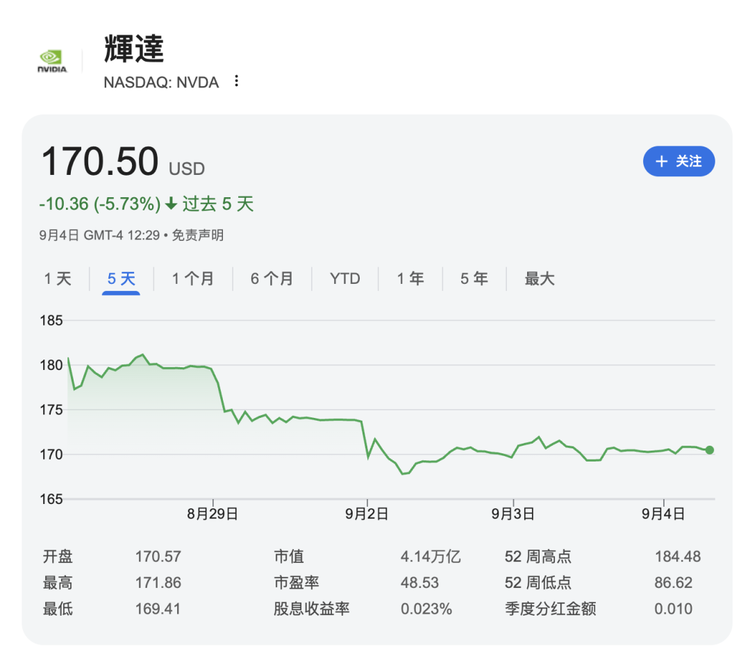Click the 关注 follow button
This screenshot has width=750, height=656.
(x=678, y=161)
